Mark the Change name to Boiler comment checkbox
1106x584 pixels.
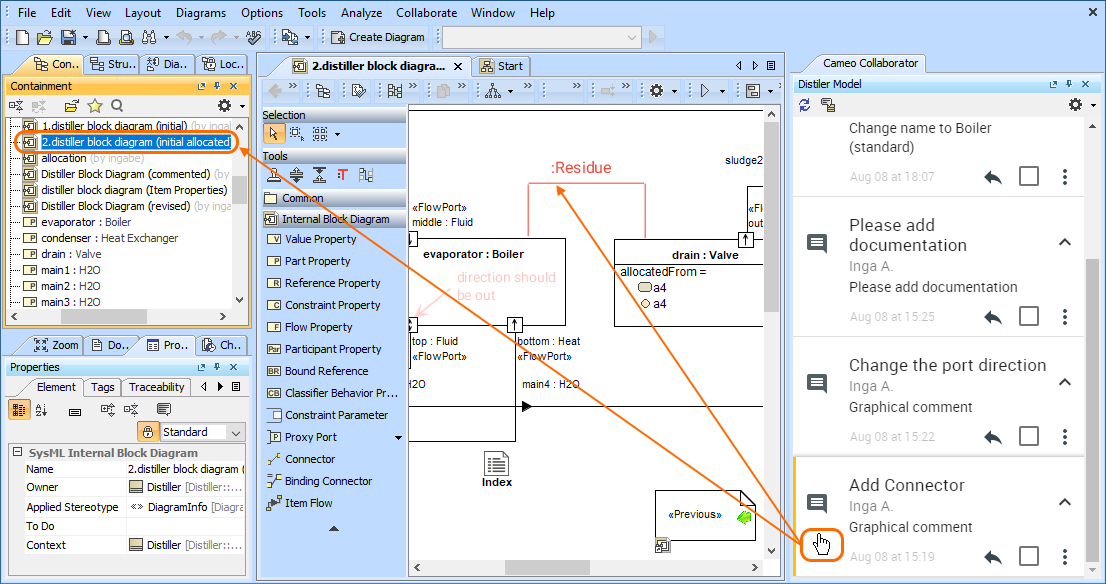pyautogui.click(x=1029, y=177)
